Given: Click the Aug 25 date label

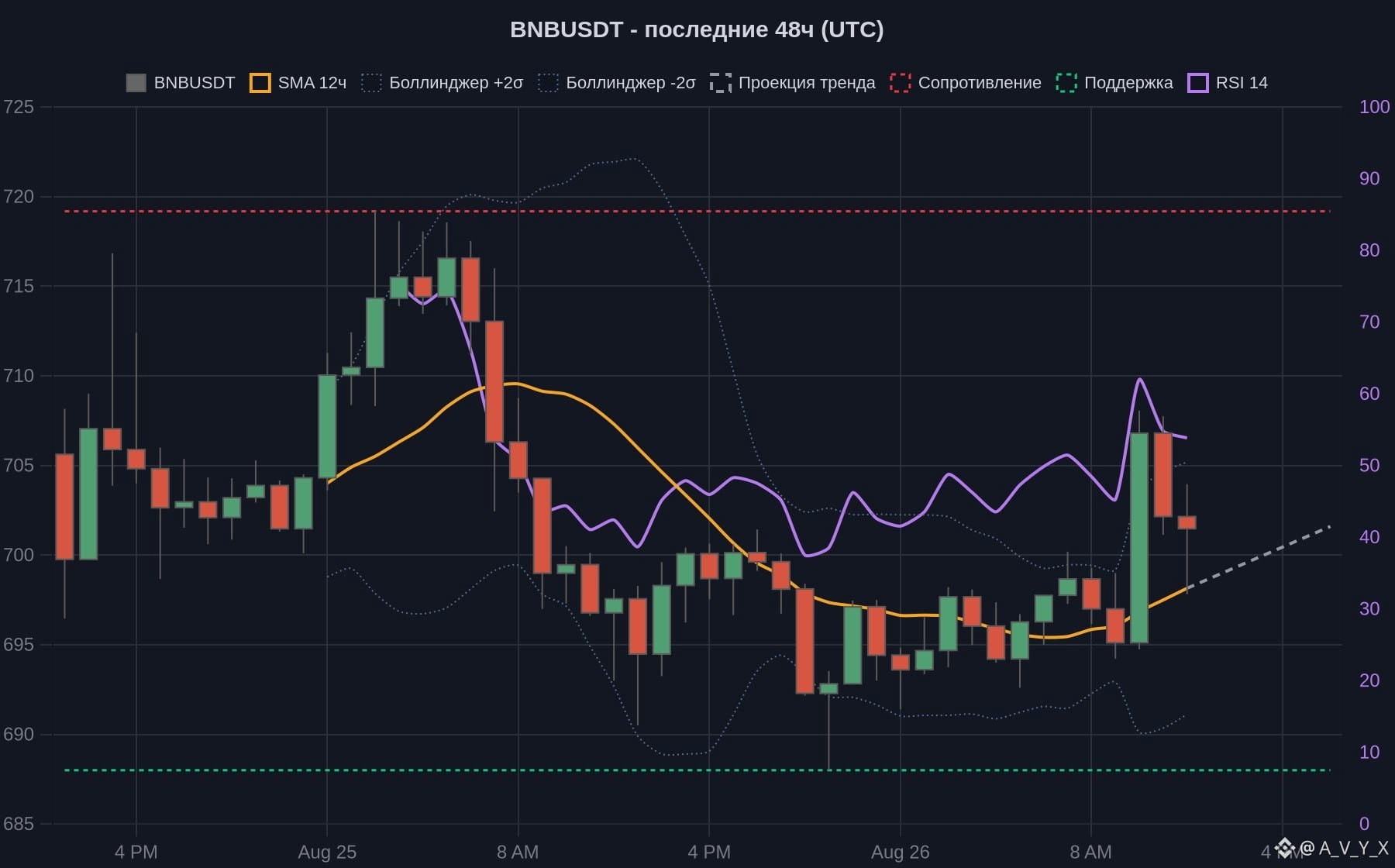Looking at the screenshot, I should [327, 852].
